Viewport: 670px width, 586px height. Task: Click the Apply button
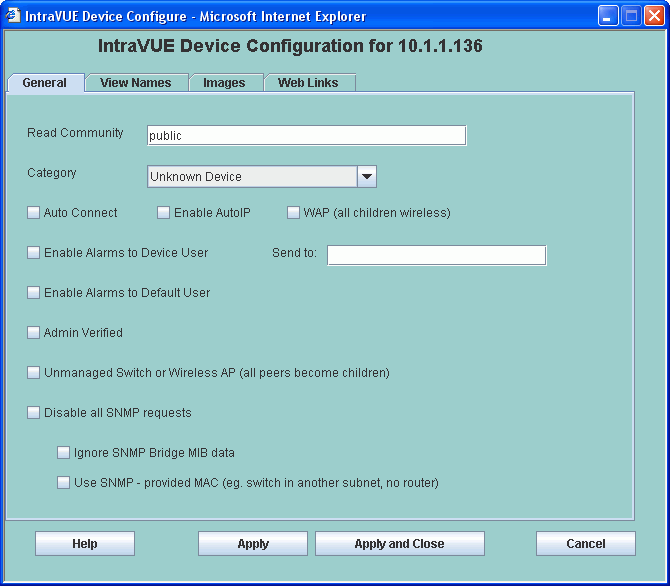(x=253, y=544)
